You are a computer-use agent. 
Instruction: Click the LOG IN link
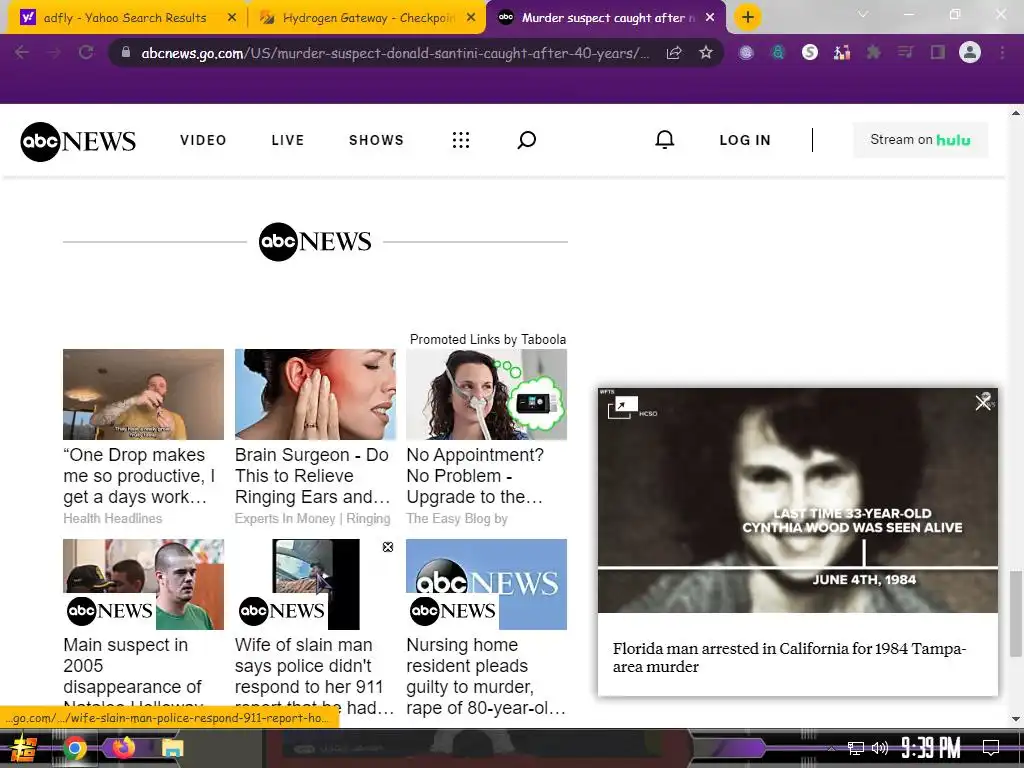(745, 140)
